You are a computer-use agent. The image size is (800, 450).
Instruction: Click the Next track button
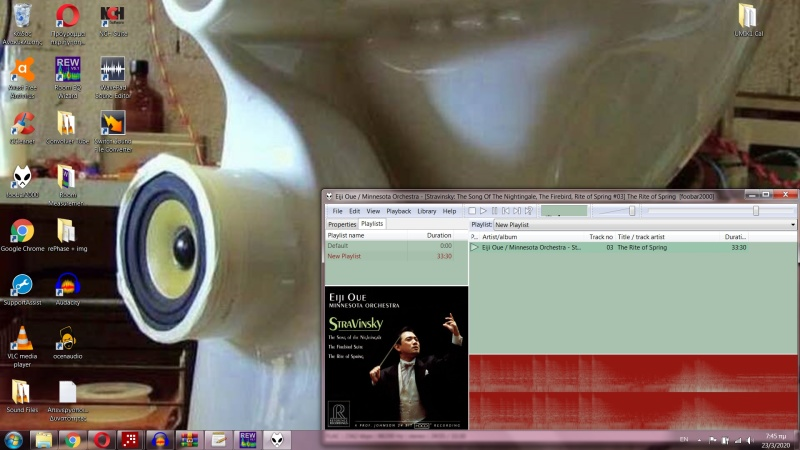pos(517,211)
